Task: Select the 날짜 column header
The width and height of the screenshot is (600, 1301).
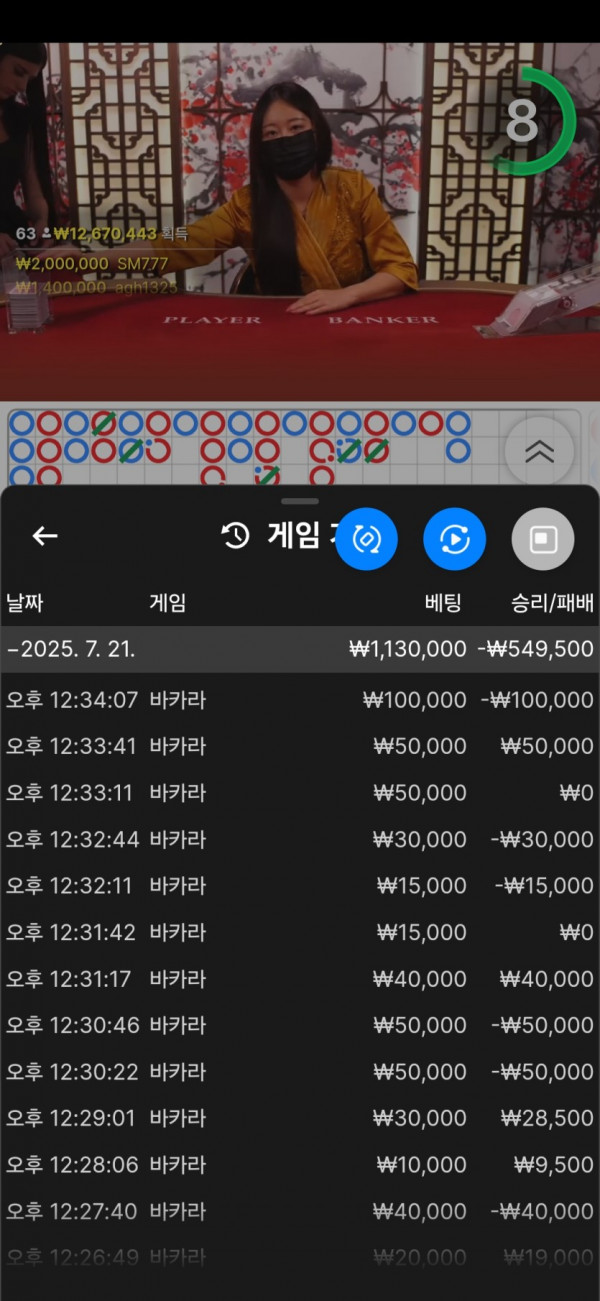Action: (25, 603)
